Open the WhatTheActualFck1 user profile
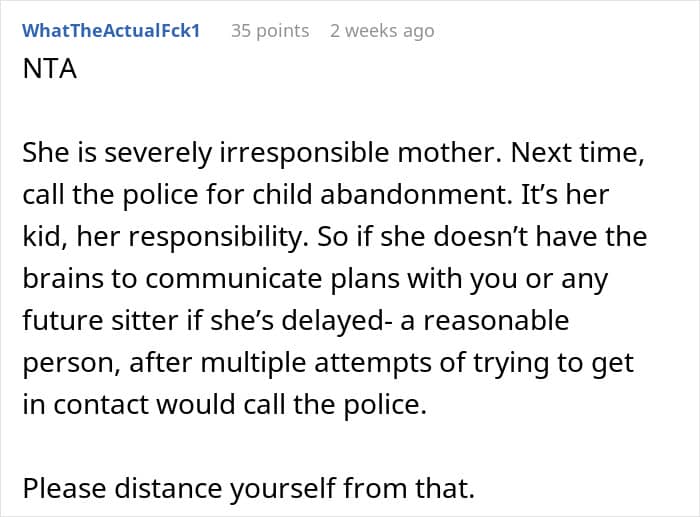Viewport: 700px width, 517px height. point(111,31)
